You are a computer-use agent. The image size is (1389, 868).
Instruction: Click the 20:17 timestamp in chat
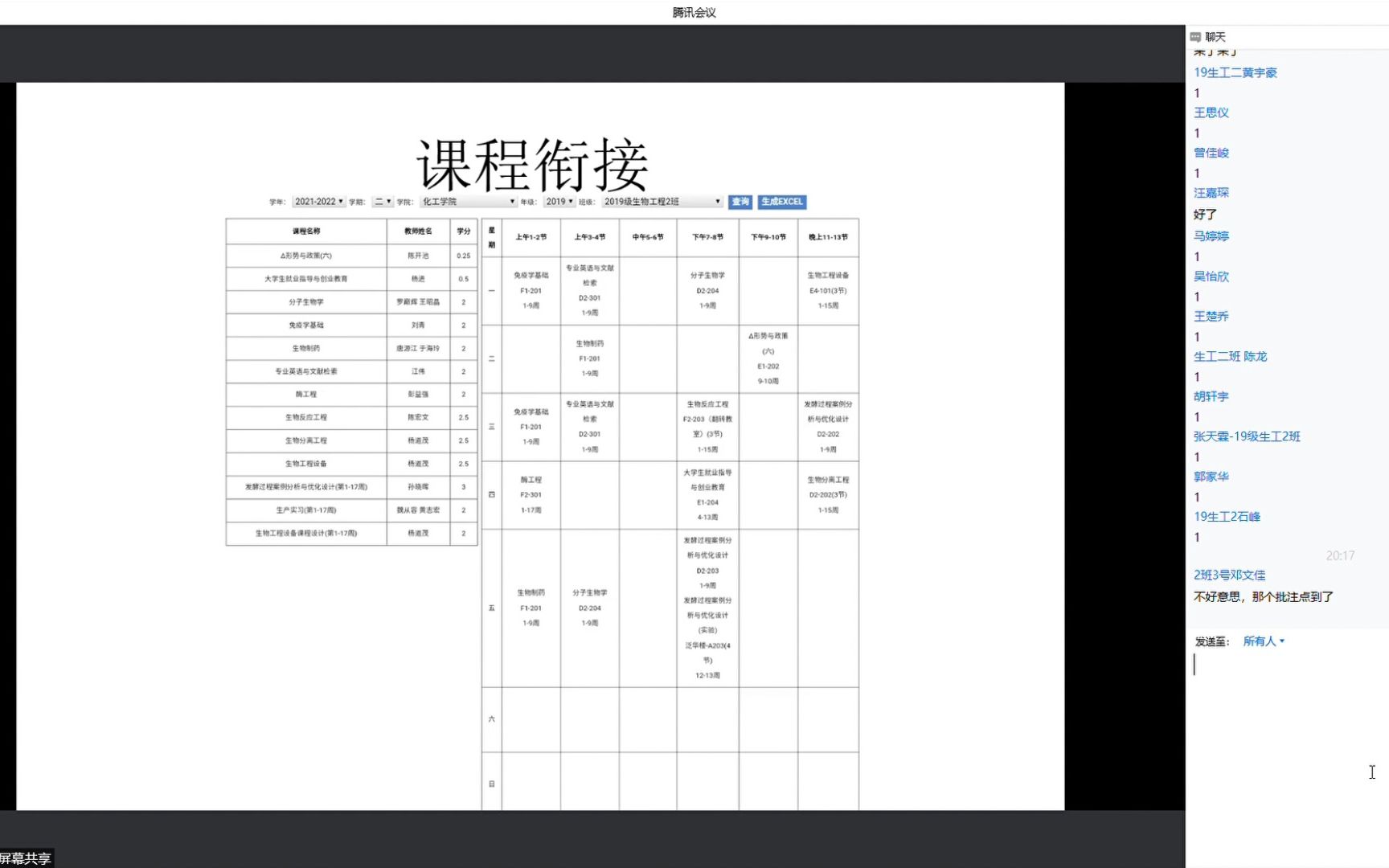[x=1340, y=556]
